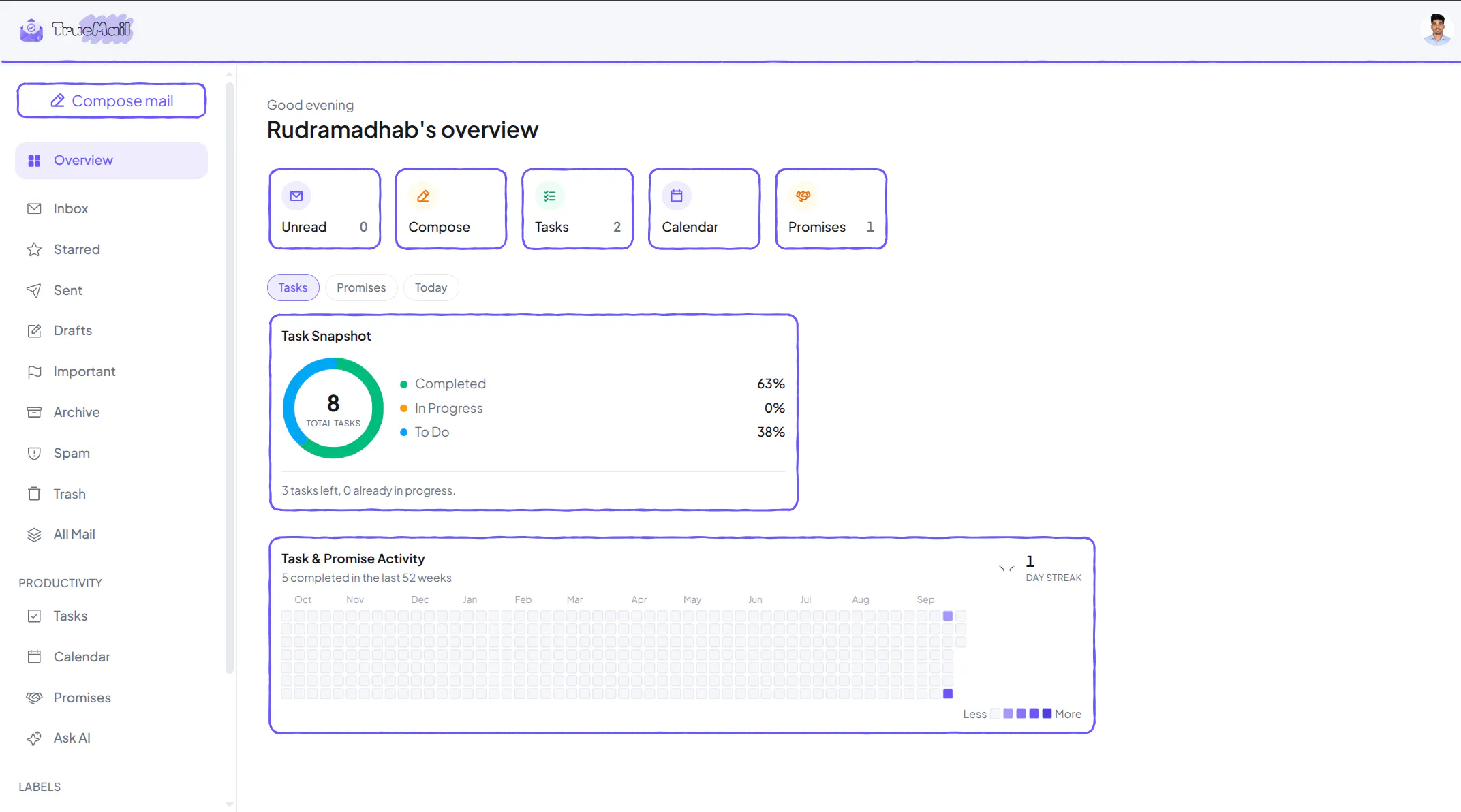Click the Trash bin icon
The width and height of the screenshot is (1461, 812).
[x=34, y=494]
